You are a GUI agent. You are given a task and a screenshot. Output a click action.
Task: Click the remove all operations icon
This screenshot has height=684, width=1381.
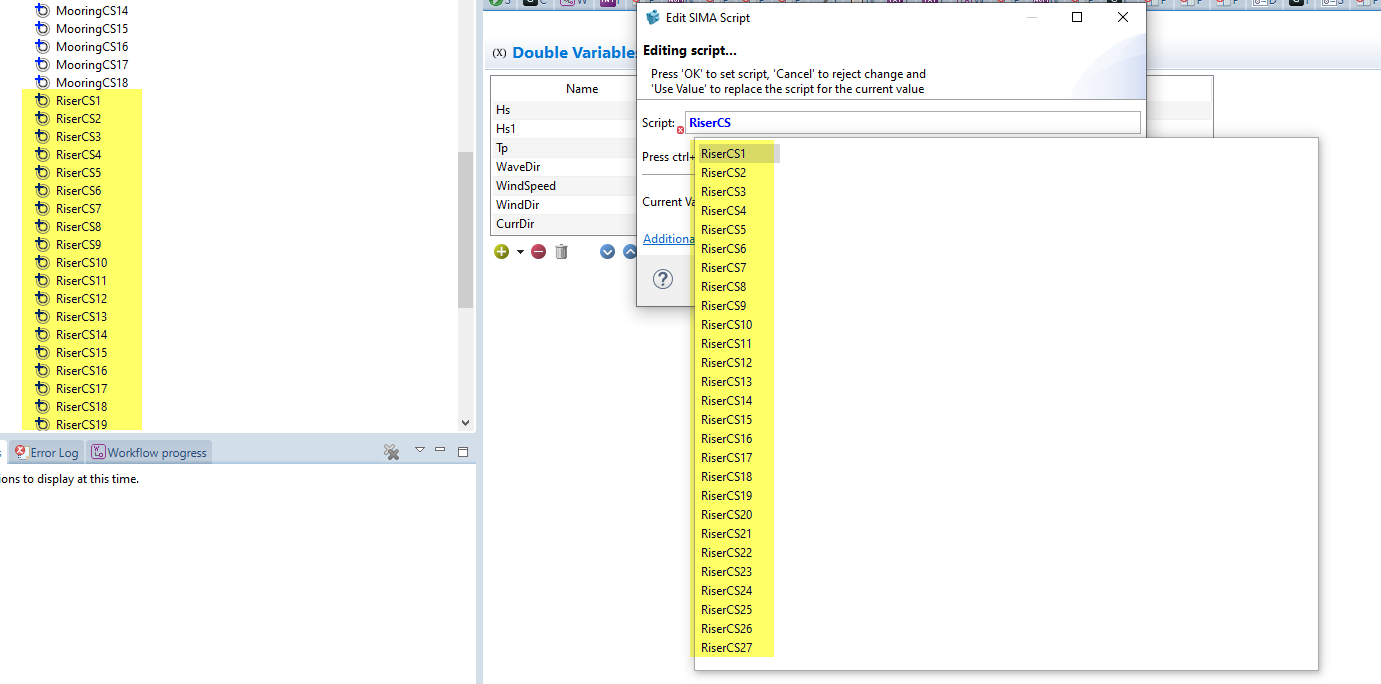coord(392,452)
